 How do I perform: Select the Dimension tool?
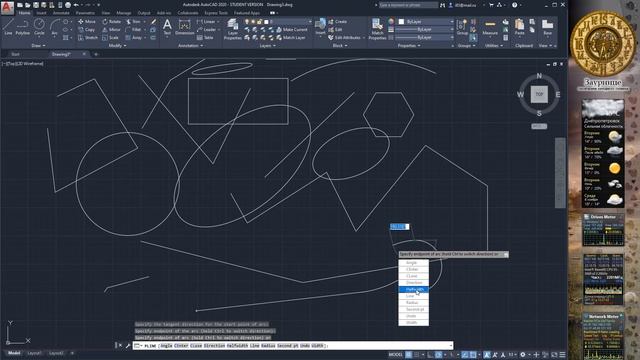(184, 28)
